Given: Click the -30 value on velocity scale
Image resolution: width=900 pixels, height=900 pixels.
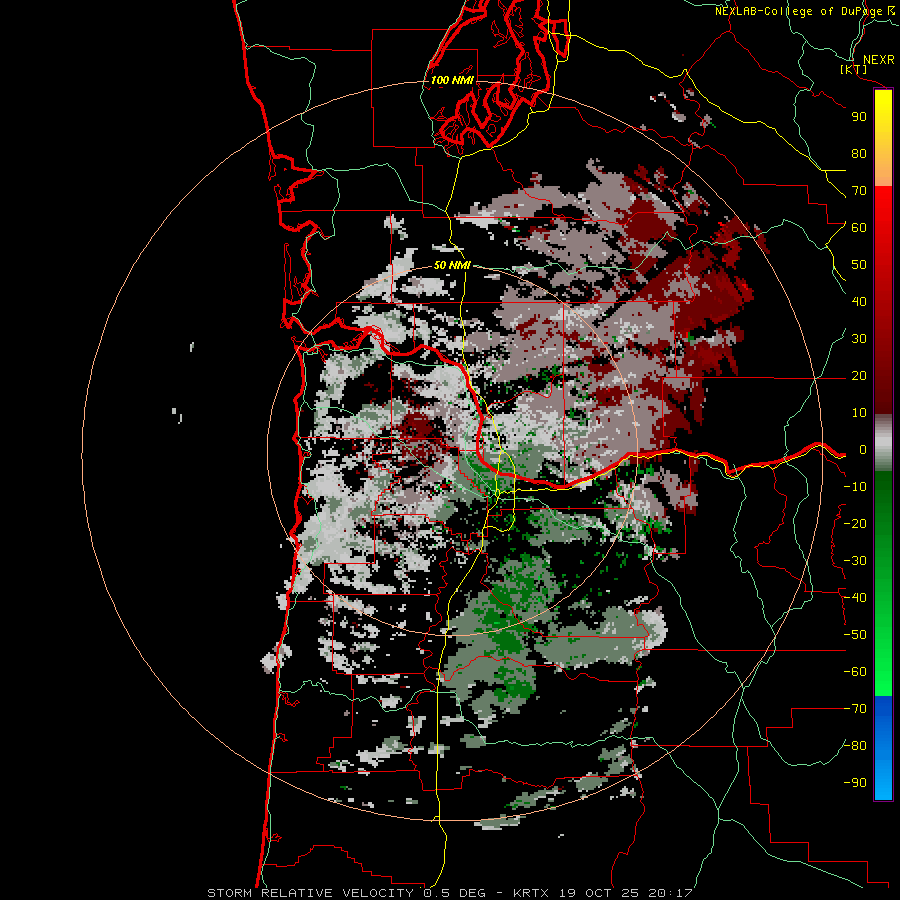Looking at the screenshot, I should (855, 561).
